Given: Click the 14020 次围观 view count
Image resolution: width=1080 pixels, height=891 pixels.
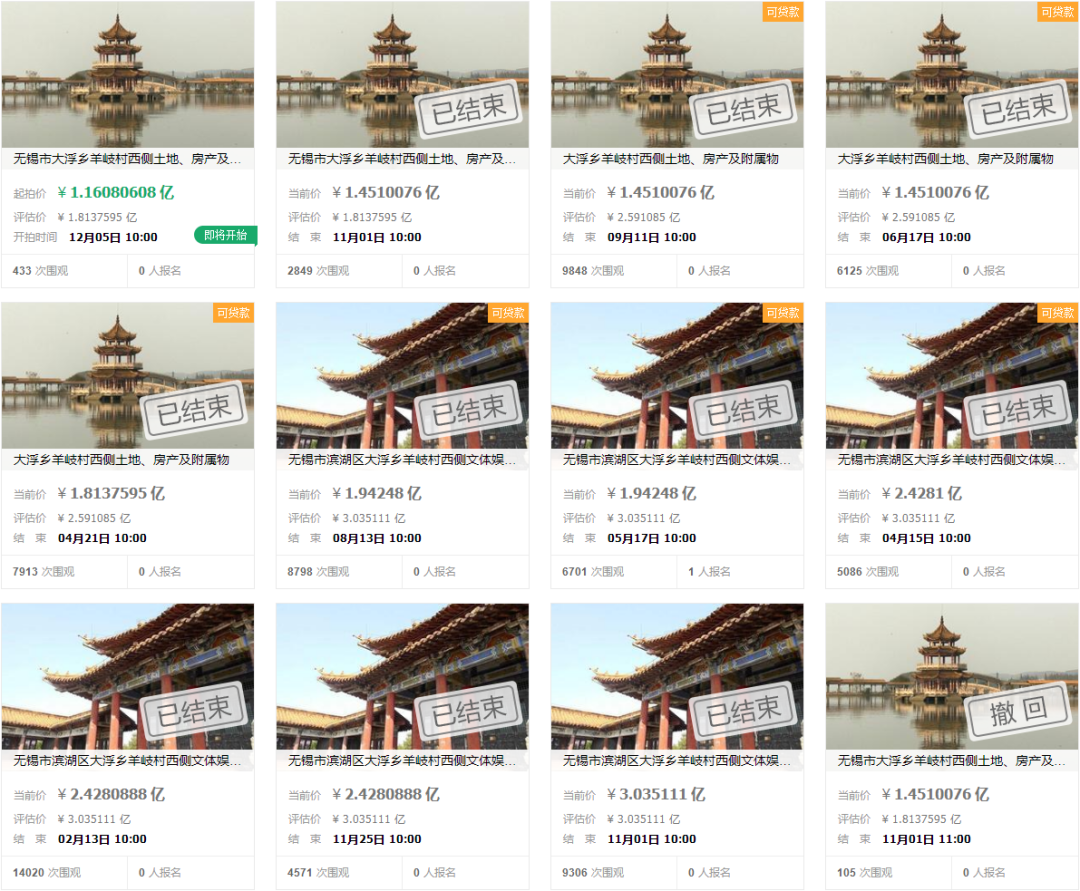Looking at the screenshot, I should point(47,873).
